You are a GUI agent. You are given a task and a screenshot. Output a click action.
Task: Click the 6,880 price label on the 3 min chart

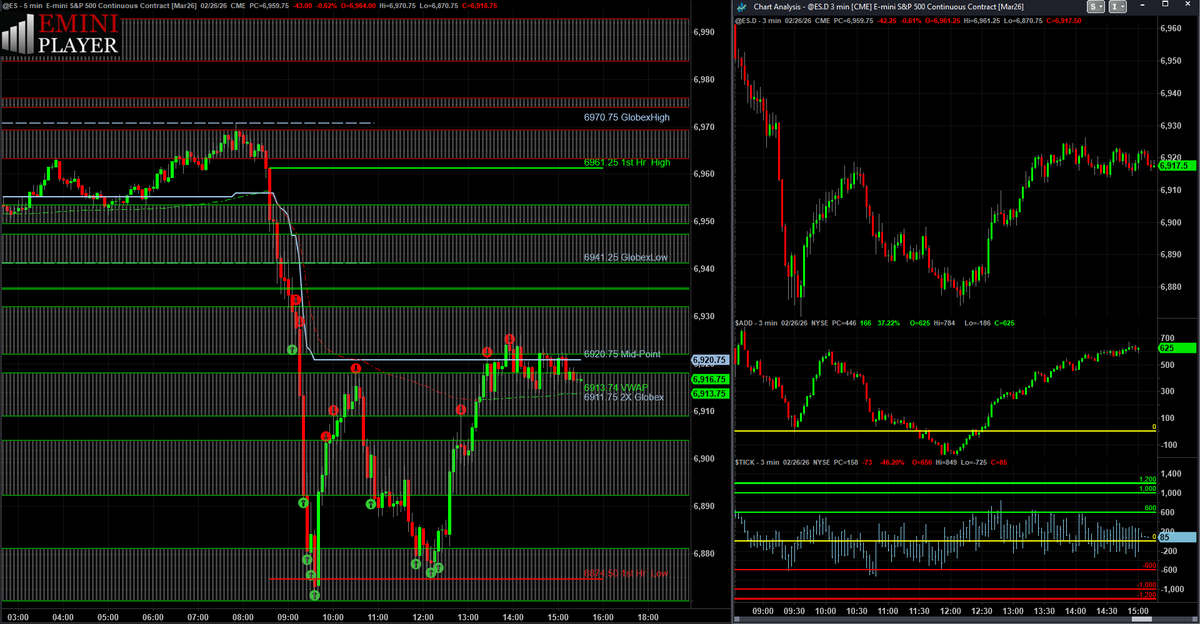click(1171, 288)
